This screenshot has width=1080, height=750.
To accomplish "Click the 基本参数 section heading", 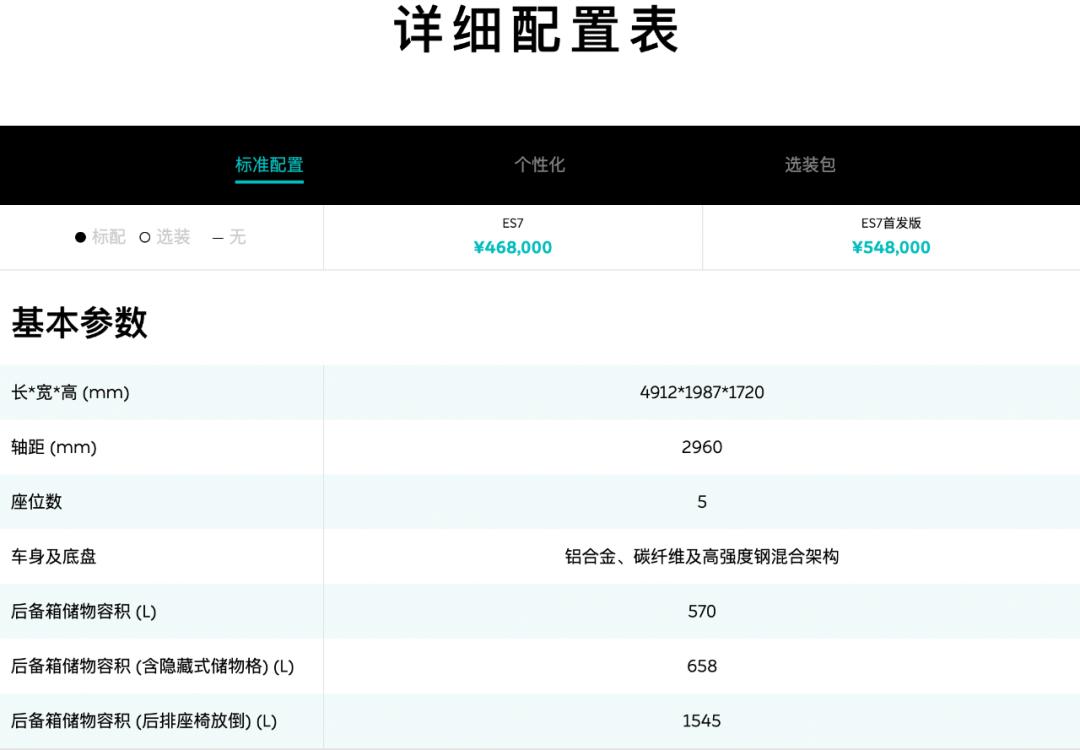I will coord(78,322).
